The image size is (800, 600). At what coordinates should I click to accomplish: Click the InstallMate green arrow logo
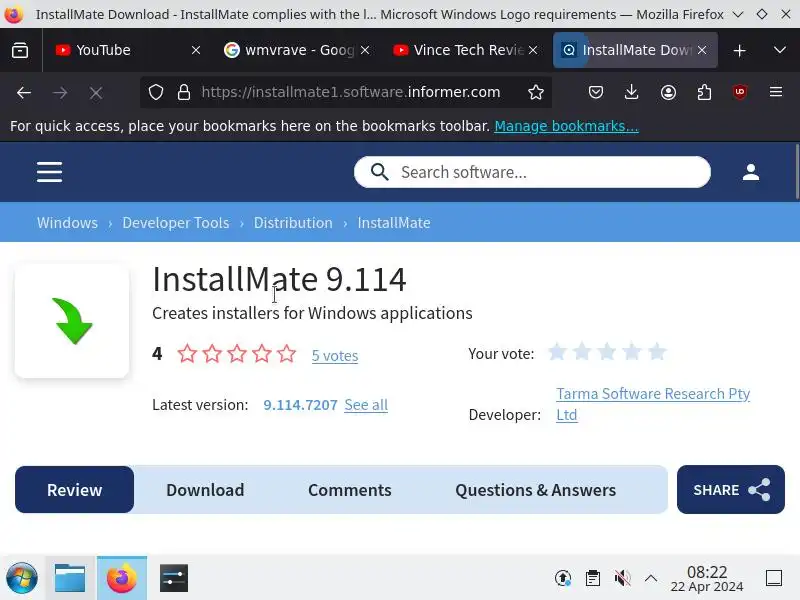[x=72, y=321]
